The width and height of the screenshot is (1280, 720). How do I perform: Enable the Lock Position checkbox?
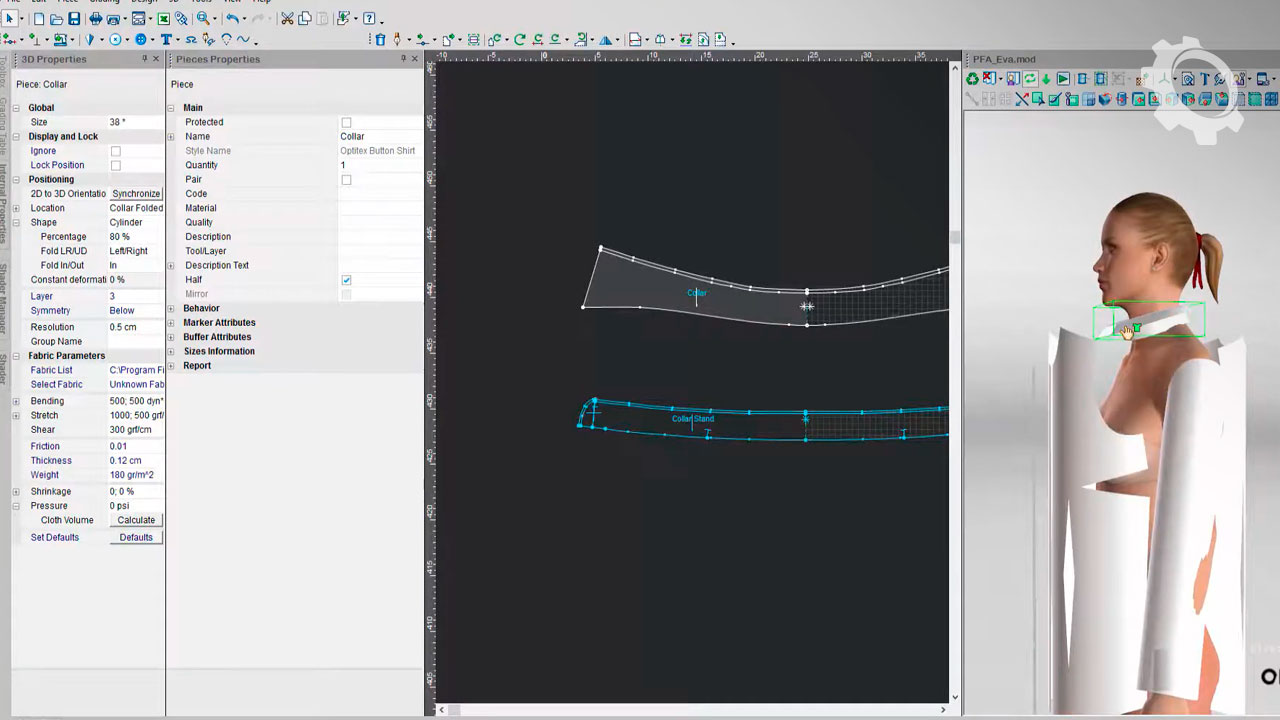(115, 165)
